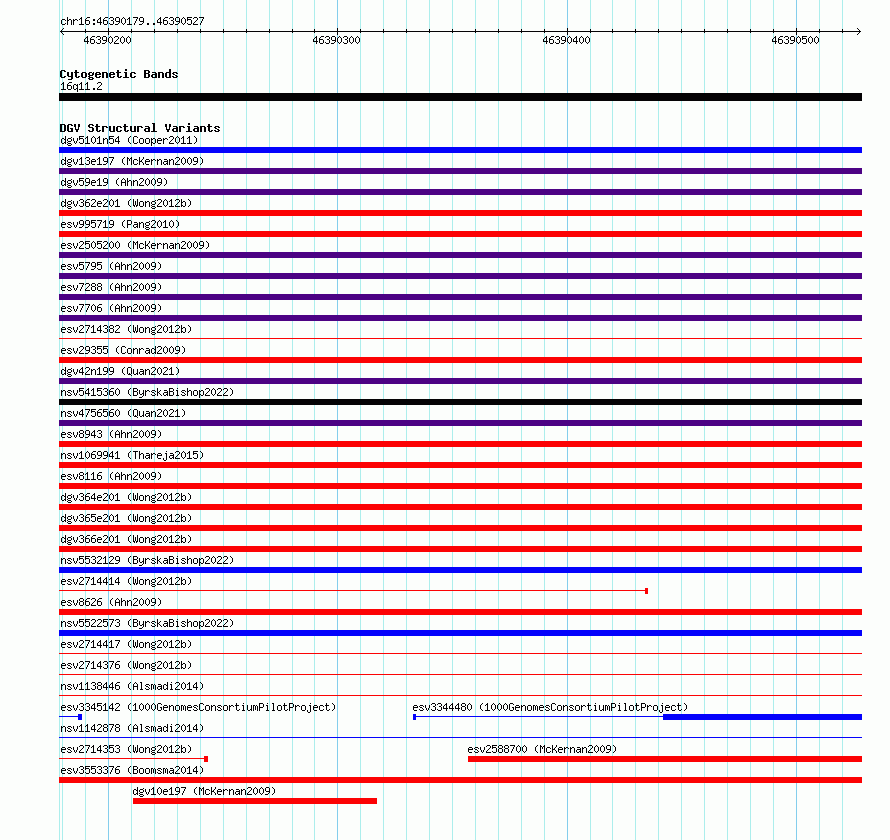Click the esv8626 (Ahn2009) label
The image size is (890, 840).
click(111, 602)
